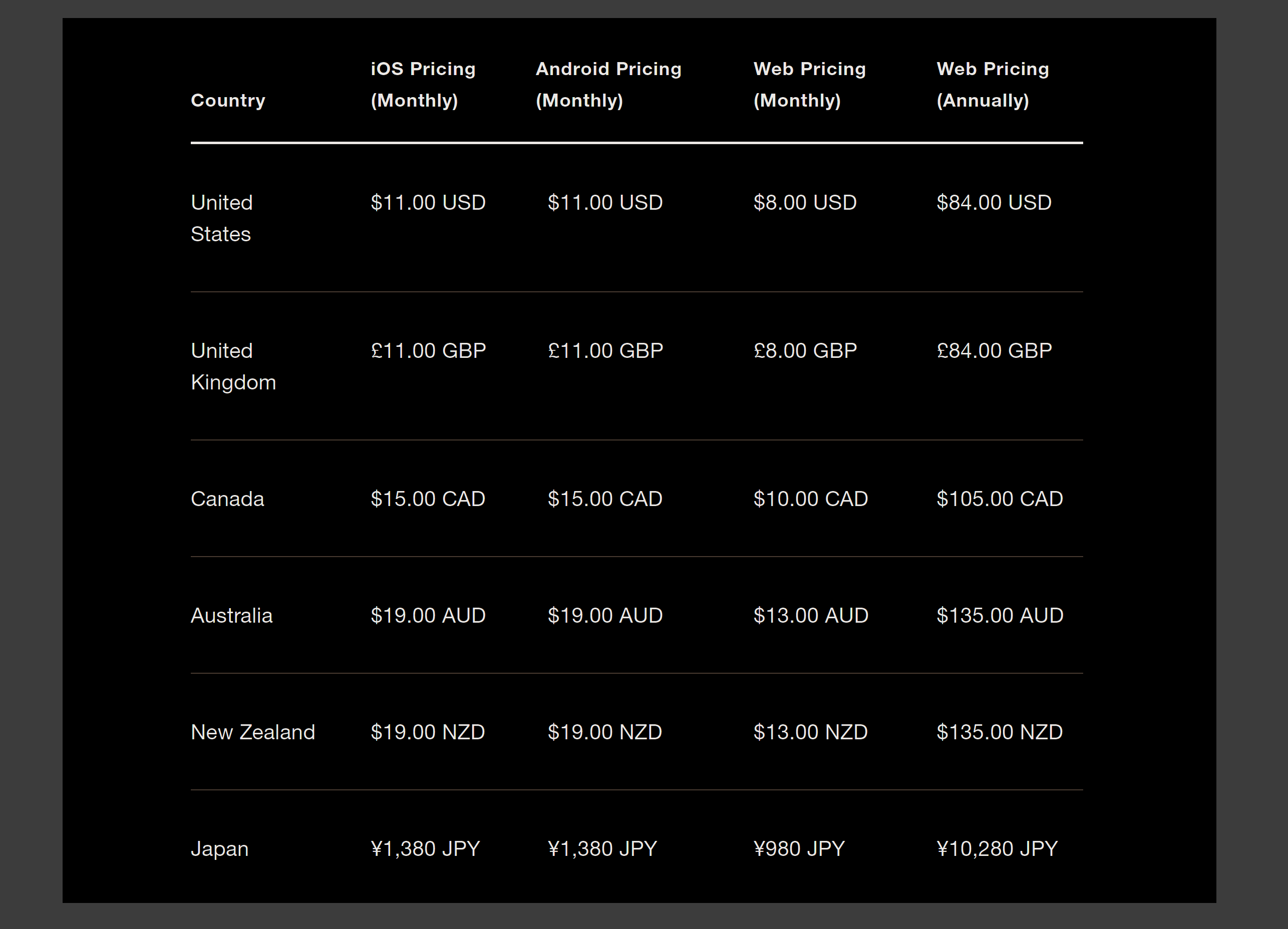Image resolution: width=1288 pixels, height=929 pixels.
Task: Click the Web Pricing (Annually) header
Action: point(992,85)
